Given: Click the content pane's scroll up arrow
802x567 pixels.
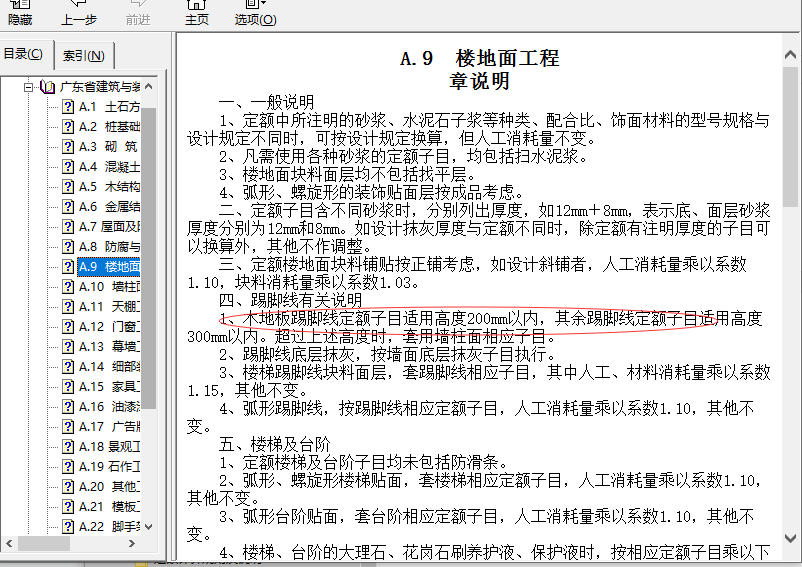Looking at the screenshot, I should 790,54.
